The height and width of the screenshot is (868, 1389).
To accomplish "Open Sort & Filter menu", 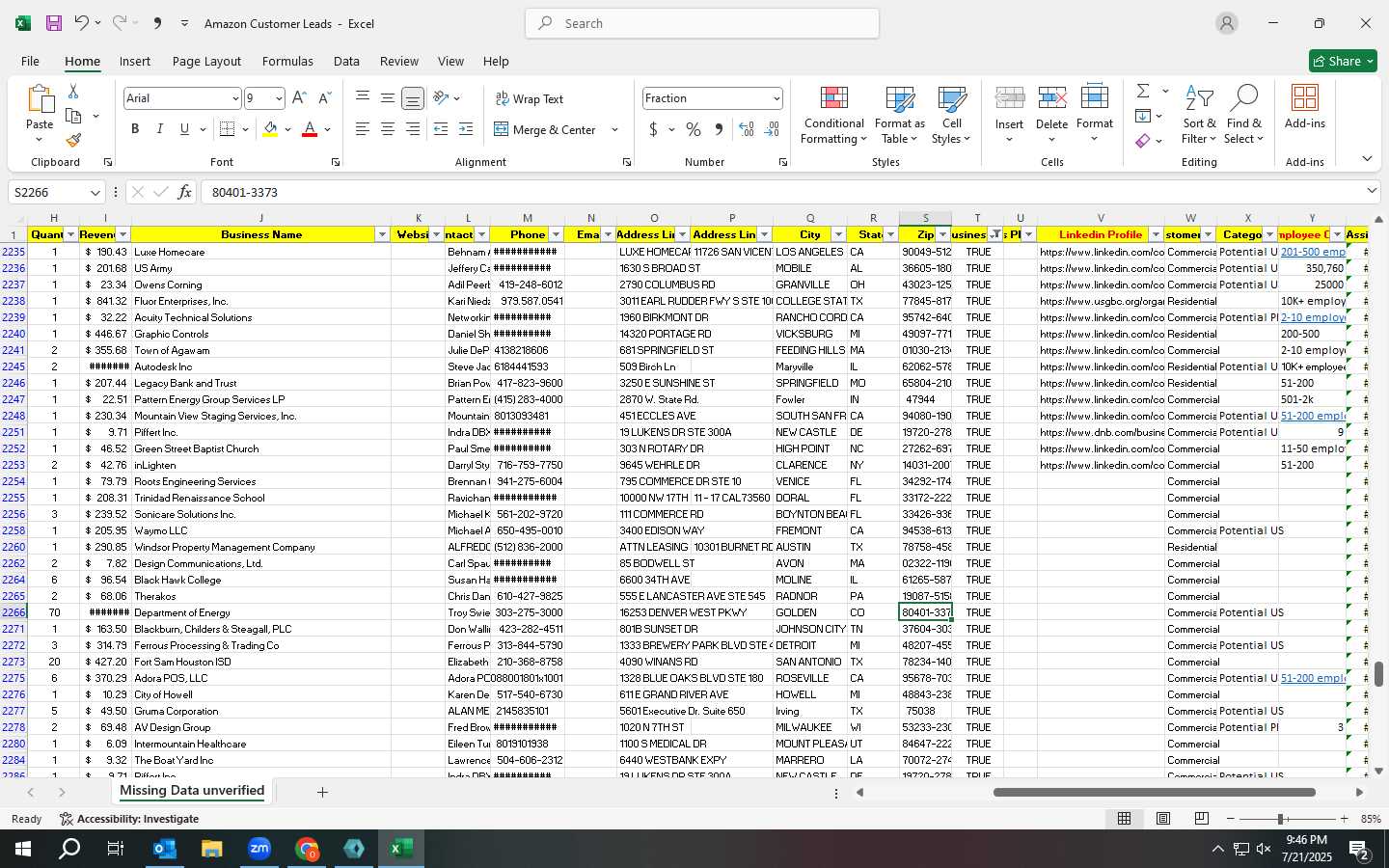I will (1199, 116).
